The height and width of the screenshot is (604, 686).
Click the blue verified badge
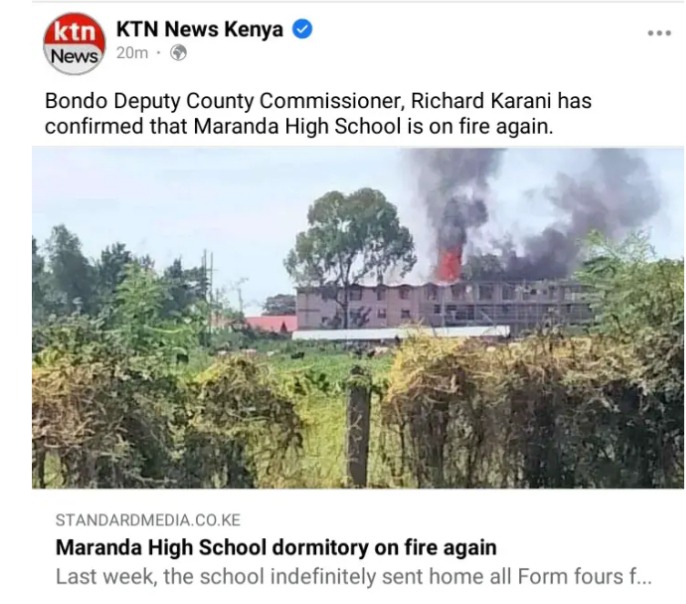coord(302,29)
